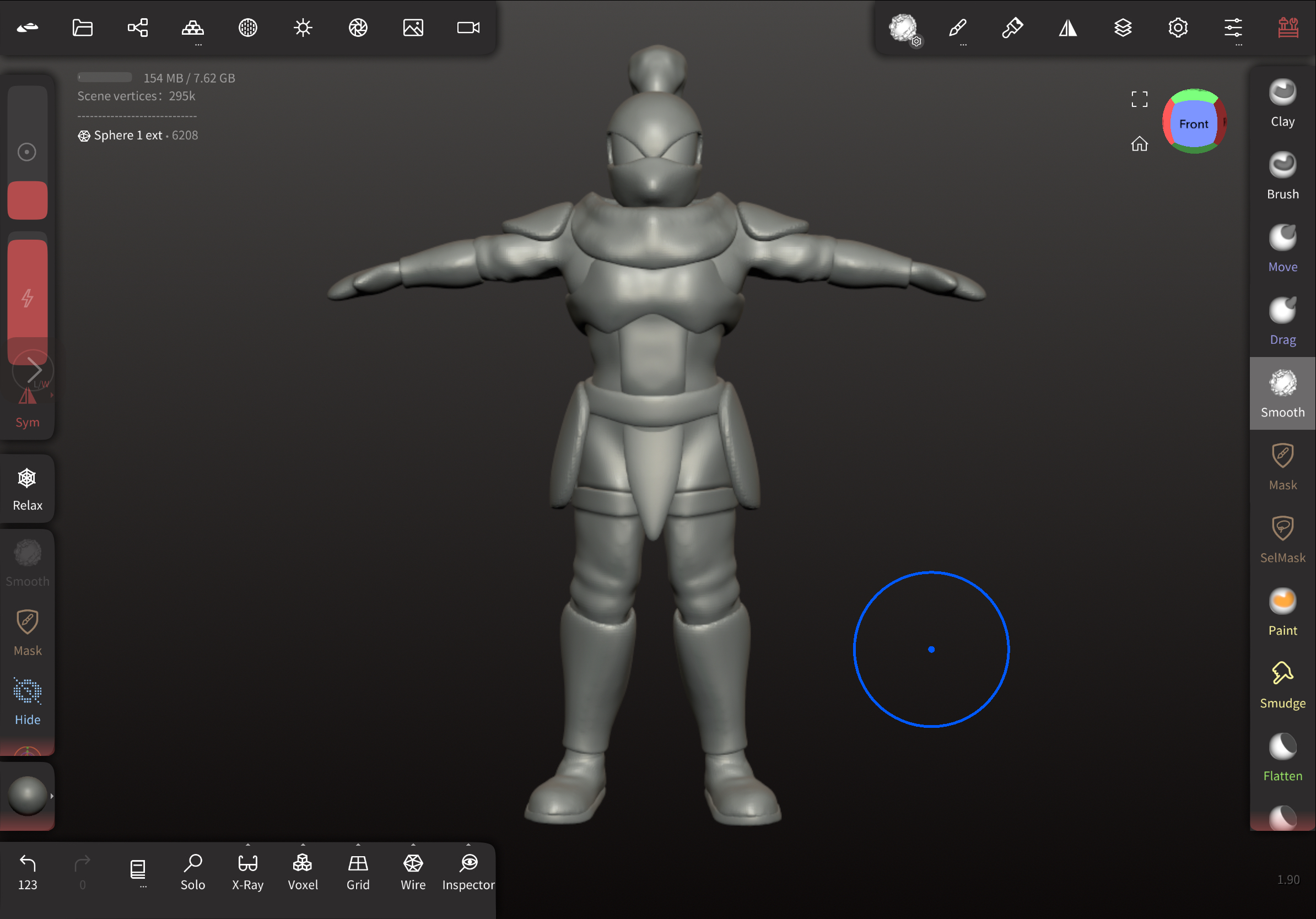Expand the collapsed left panel chevron
The height and width of the screenshot is (919, 1316).
33,370
